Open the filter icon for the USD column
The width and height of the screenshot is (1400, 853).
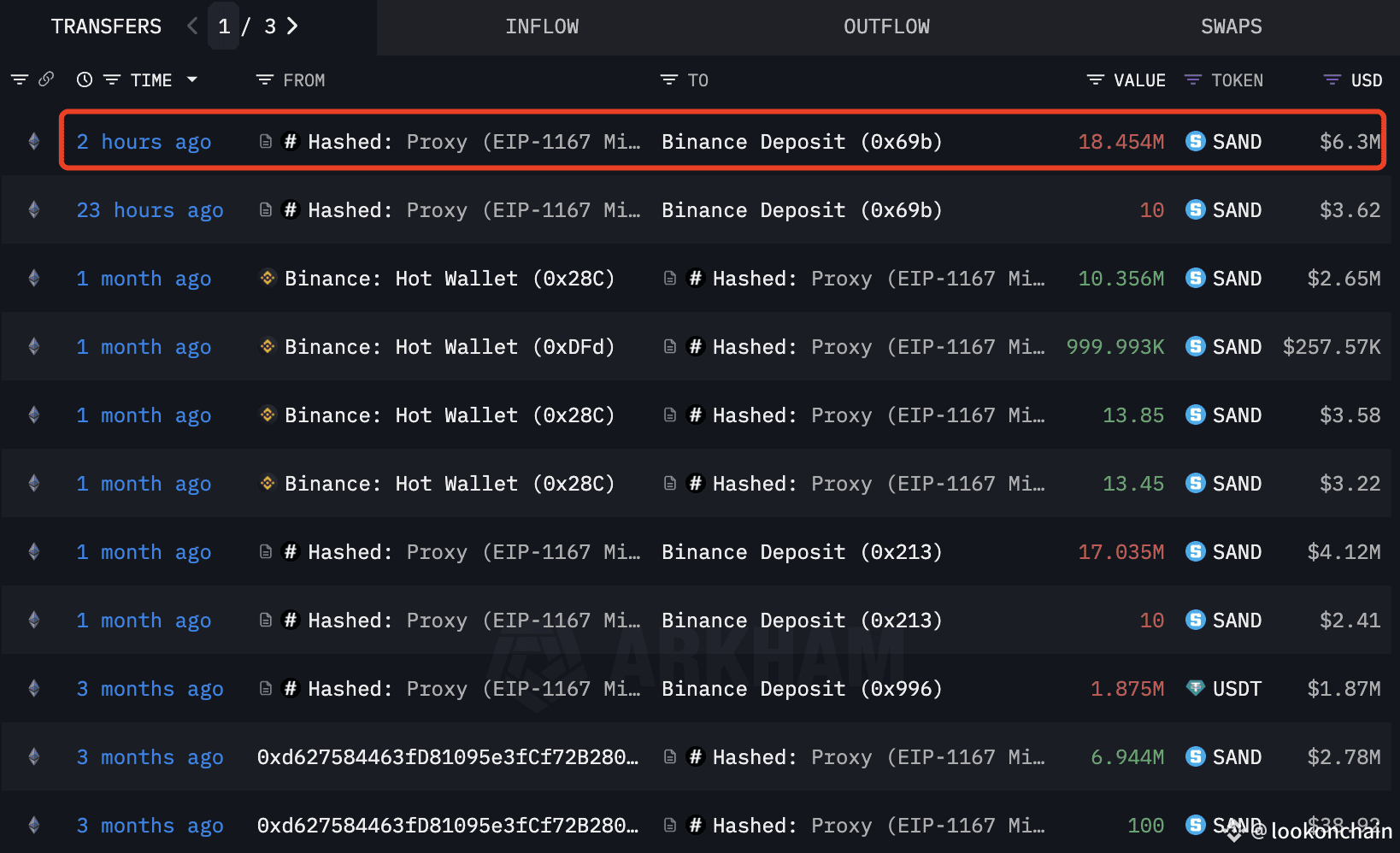coord(1332,79)
